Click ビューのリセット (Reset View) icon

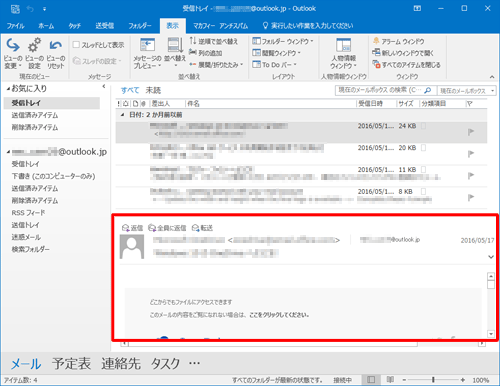55,45
